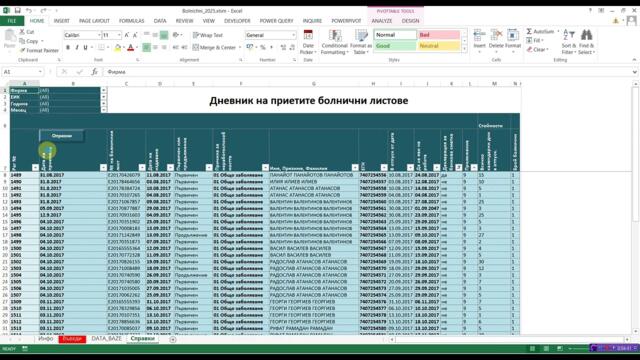
Task: Click Decrease Indent icon
Action: [x=176, y=47]
